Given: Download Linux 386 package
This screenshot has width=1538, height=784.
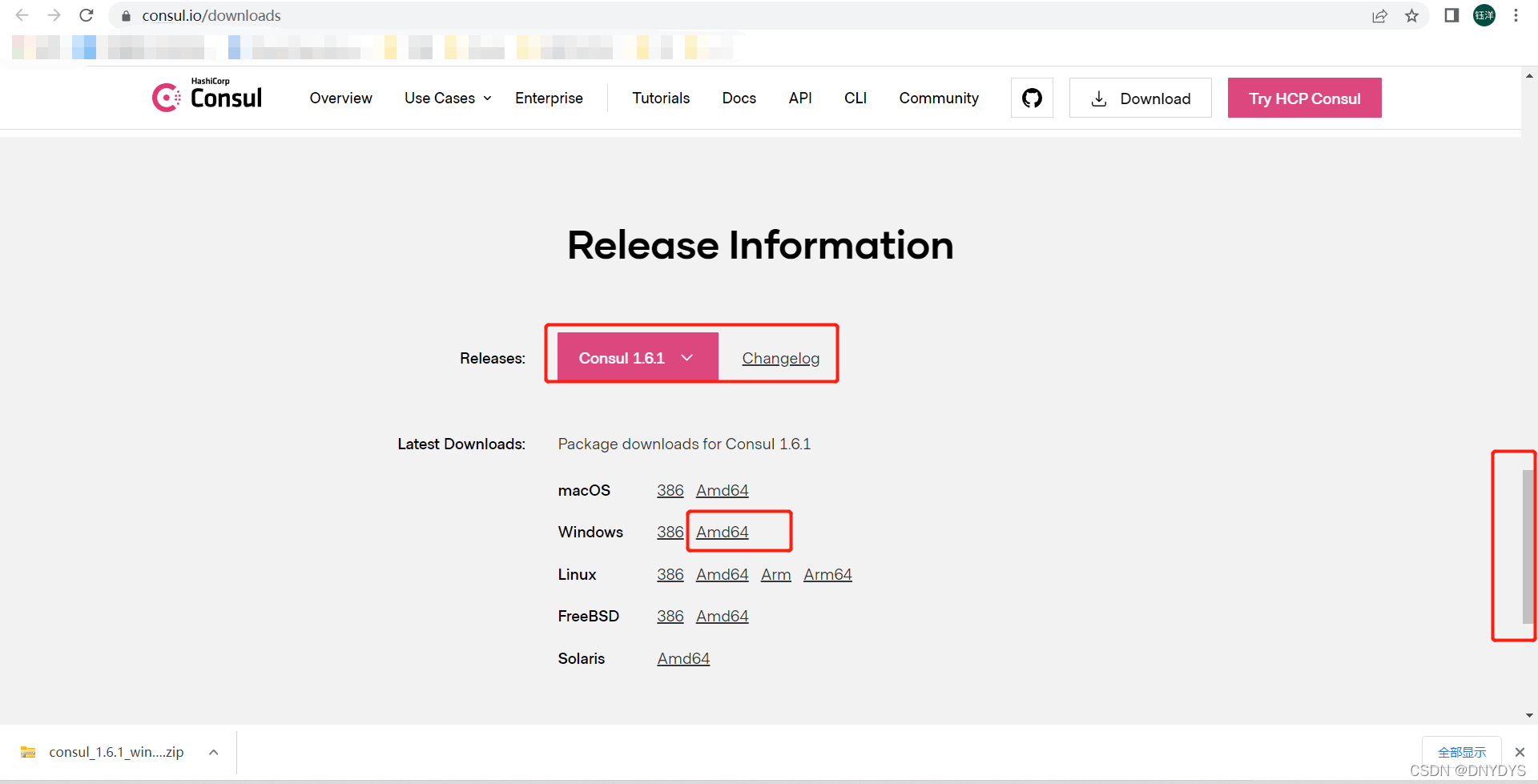Looking at the screenshot, I should (x=670, y=574).
